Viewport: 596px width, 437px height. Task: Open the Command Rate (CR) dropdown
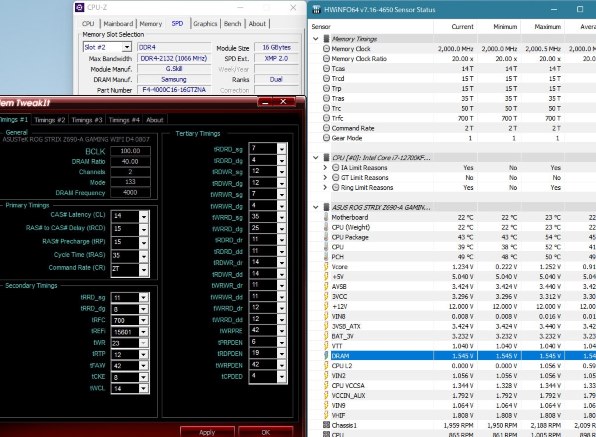[144, 269]
